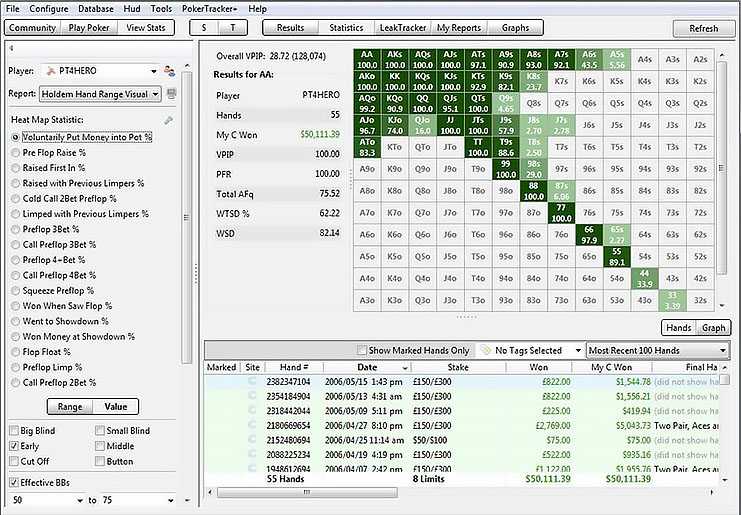The height and width of the screenshot is (515, 741).
Task: Click the Value button
Action: (x=116, y=406)
